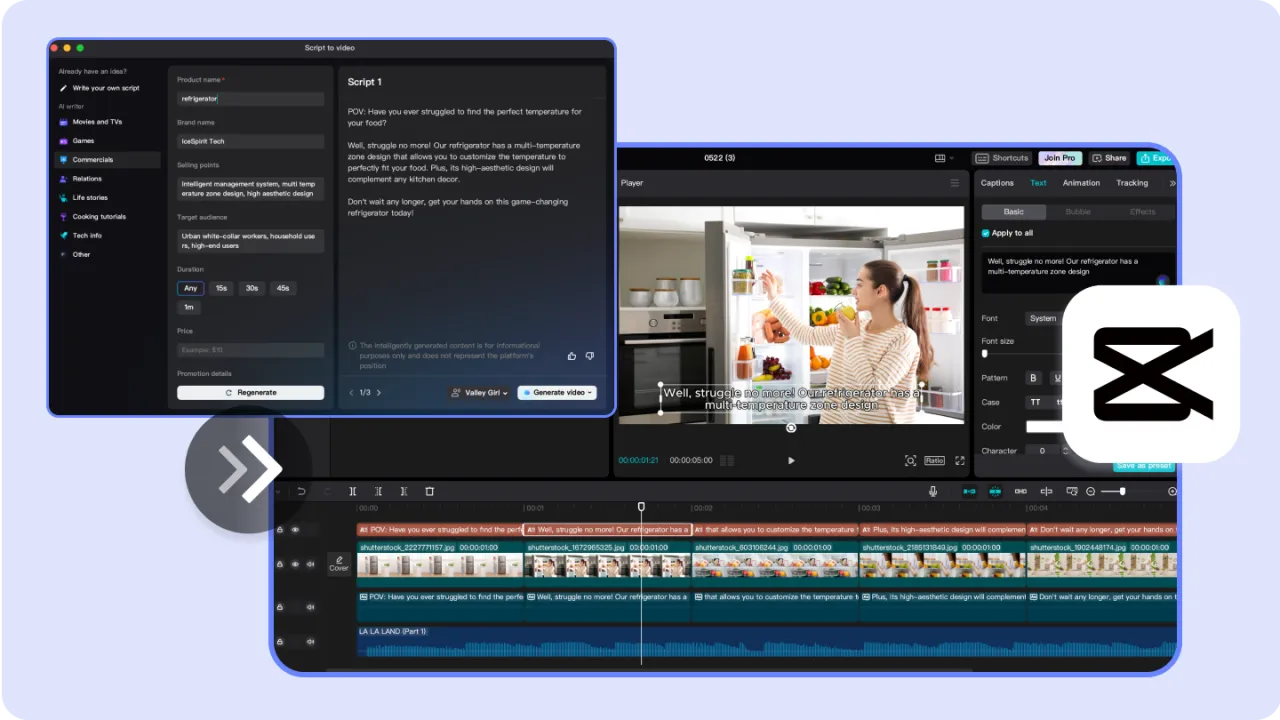
Task: Enter fullscreen with the player expand icon
Action: coord(959,460)
